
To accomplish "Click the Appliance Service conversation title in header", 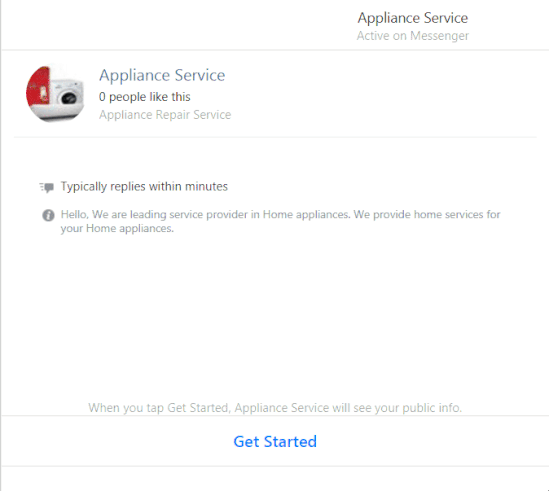I will [x=412, y=18].
